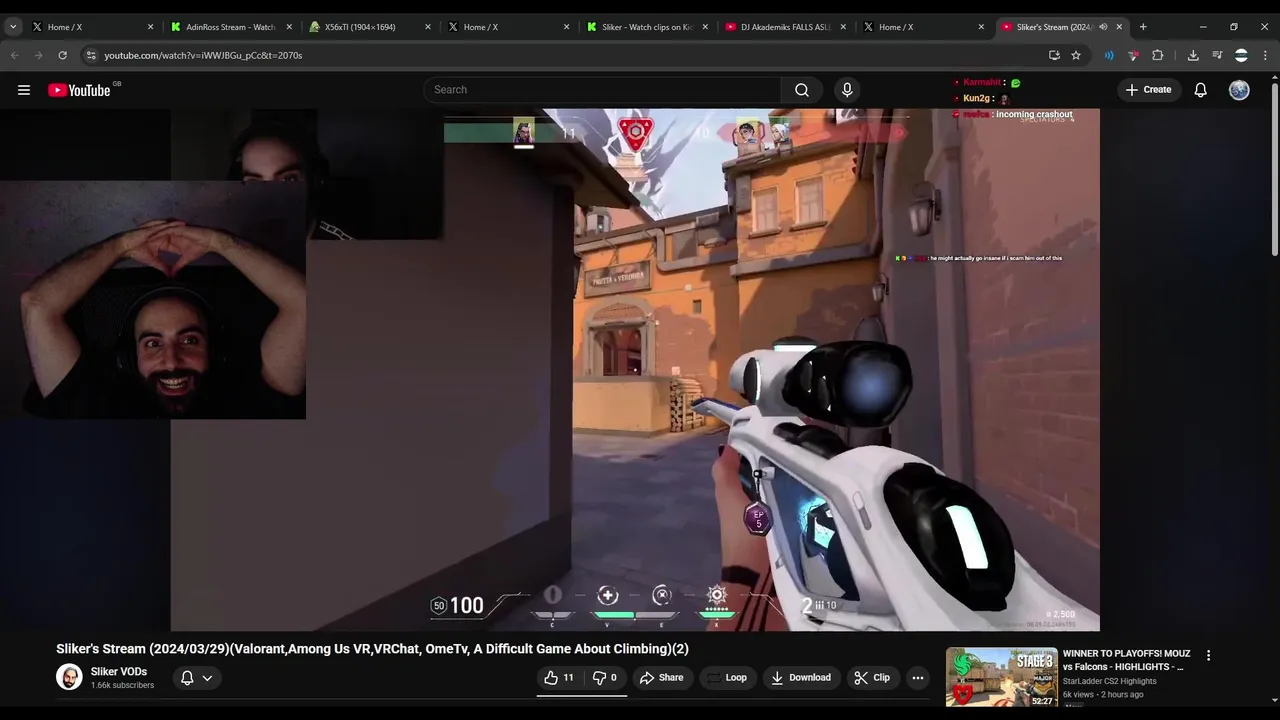Switch to the Sliker clips on Kick tab

(x=647, y=27)
